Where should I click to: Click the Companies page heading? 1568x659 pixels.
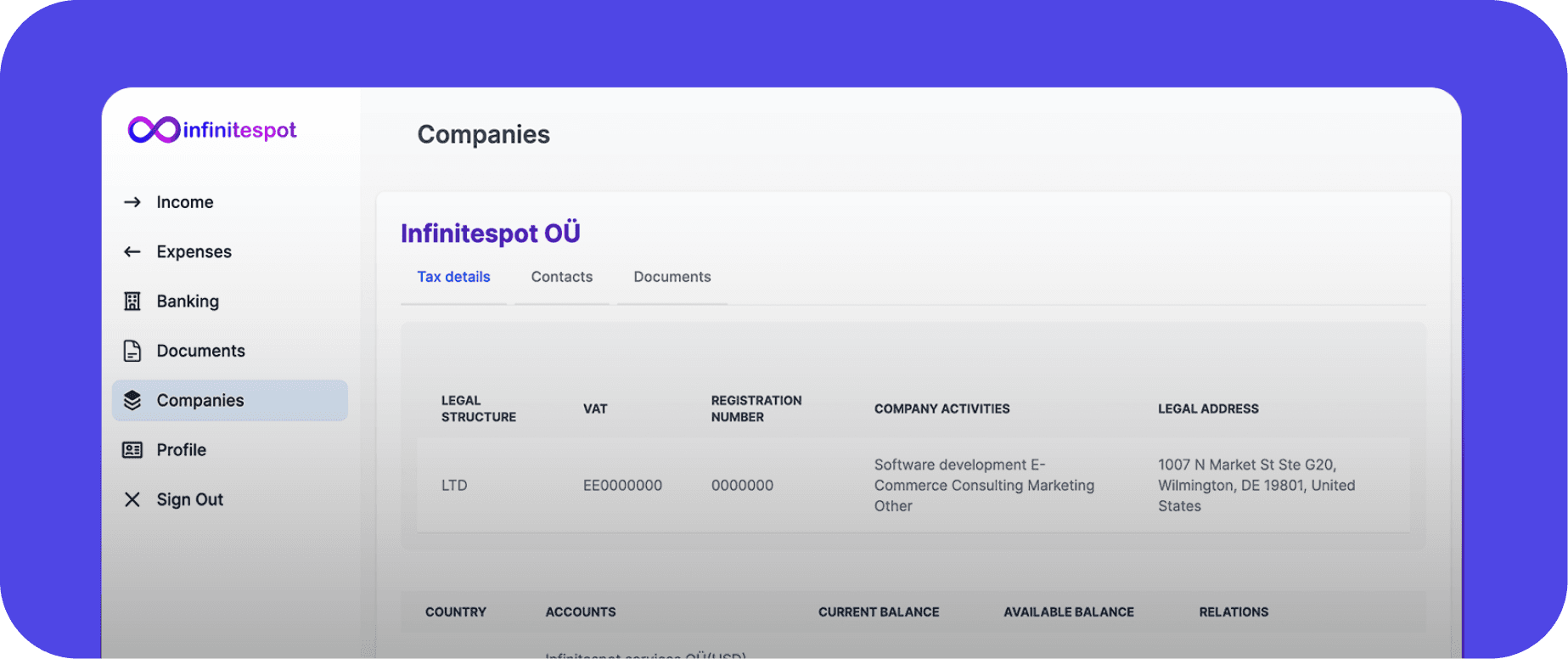(x=484, y=134)
